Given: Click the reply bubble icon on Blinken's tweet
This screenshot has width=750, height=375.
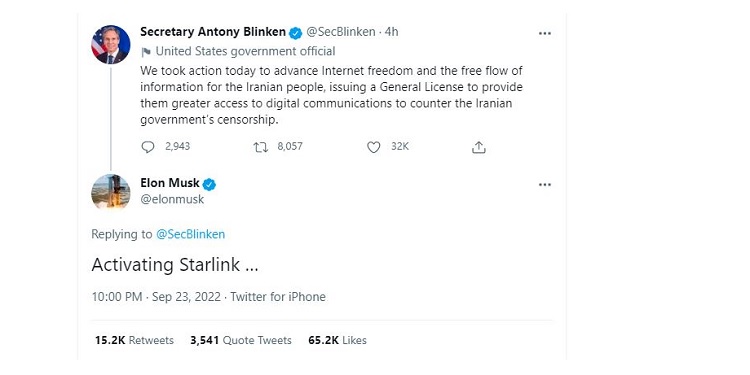Looking at the screenshot, I should pyautogui.click(x=148, y=147).
